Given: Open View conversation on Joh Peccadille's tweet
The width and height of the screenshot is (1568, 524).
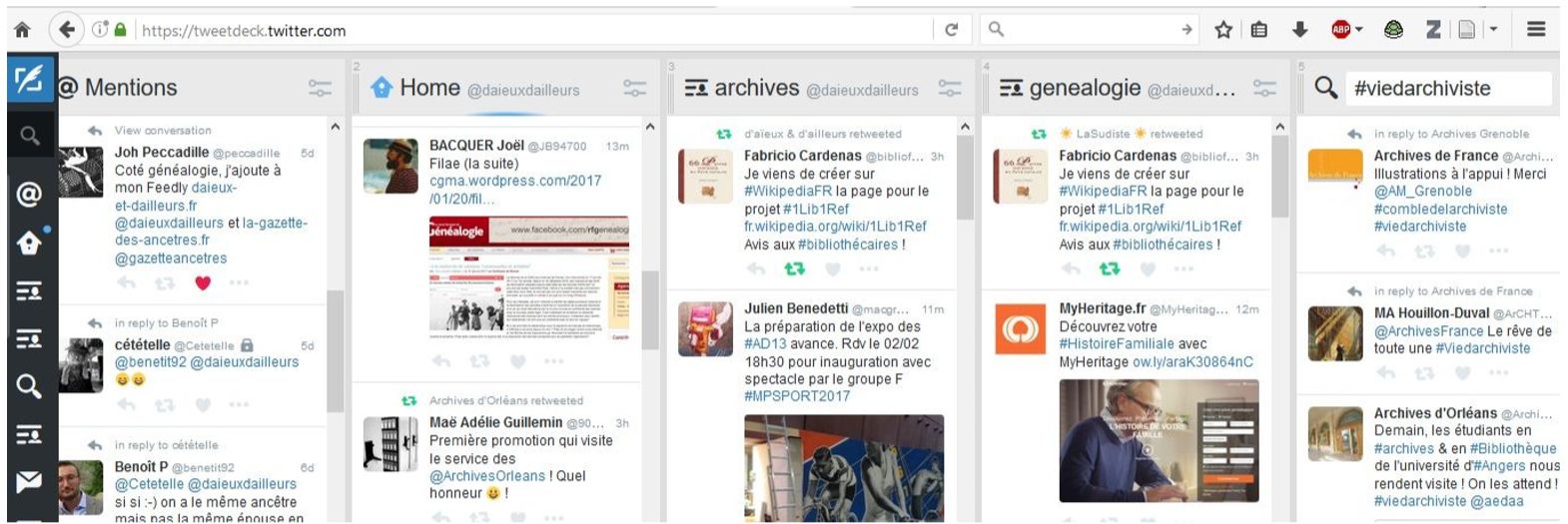Looking at the screenshot, I should 163,130.
